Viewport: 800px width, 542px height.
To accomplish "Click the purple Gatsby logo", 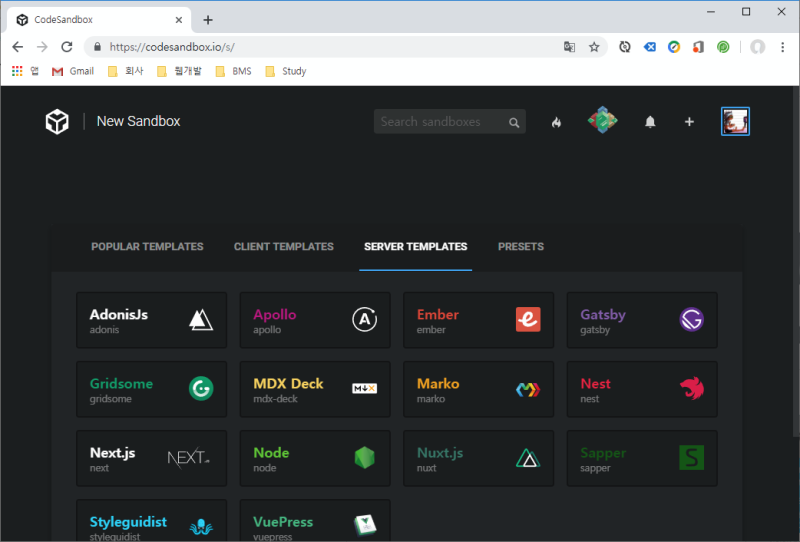I will [691, 319].
